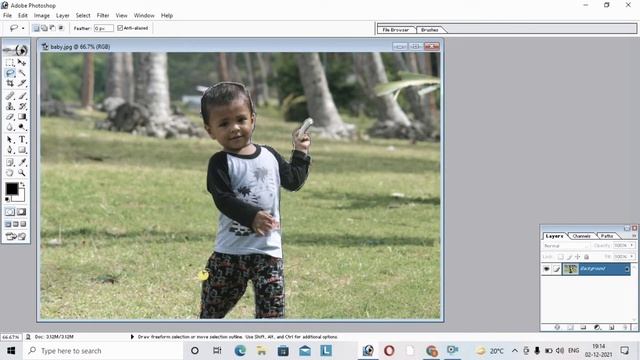640x360 pixels.
Task: Swap foreground and background colors
Action: [x=22, y=184]
